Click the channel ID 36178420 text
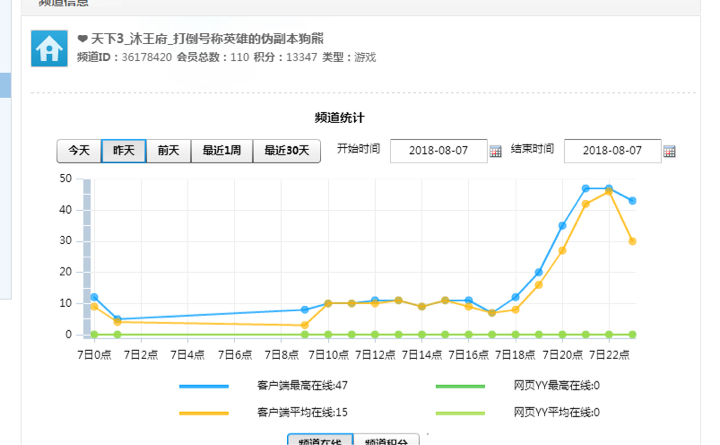This screenshot has height=445, width=720. click(x=146, y=57)
